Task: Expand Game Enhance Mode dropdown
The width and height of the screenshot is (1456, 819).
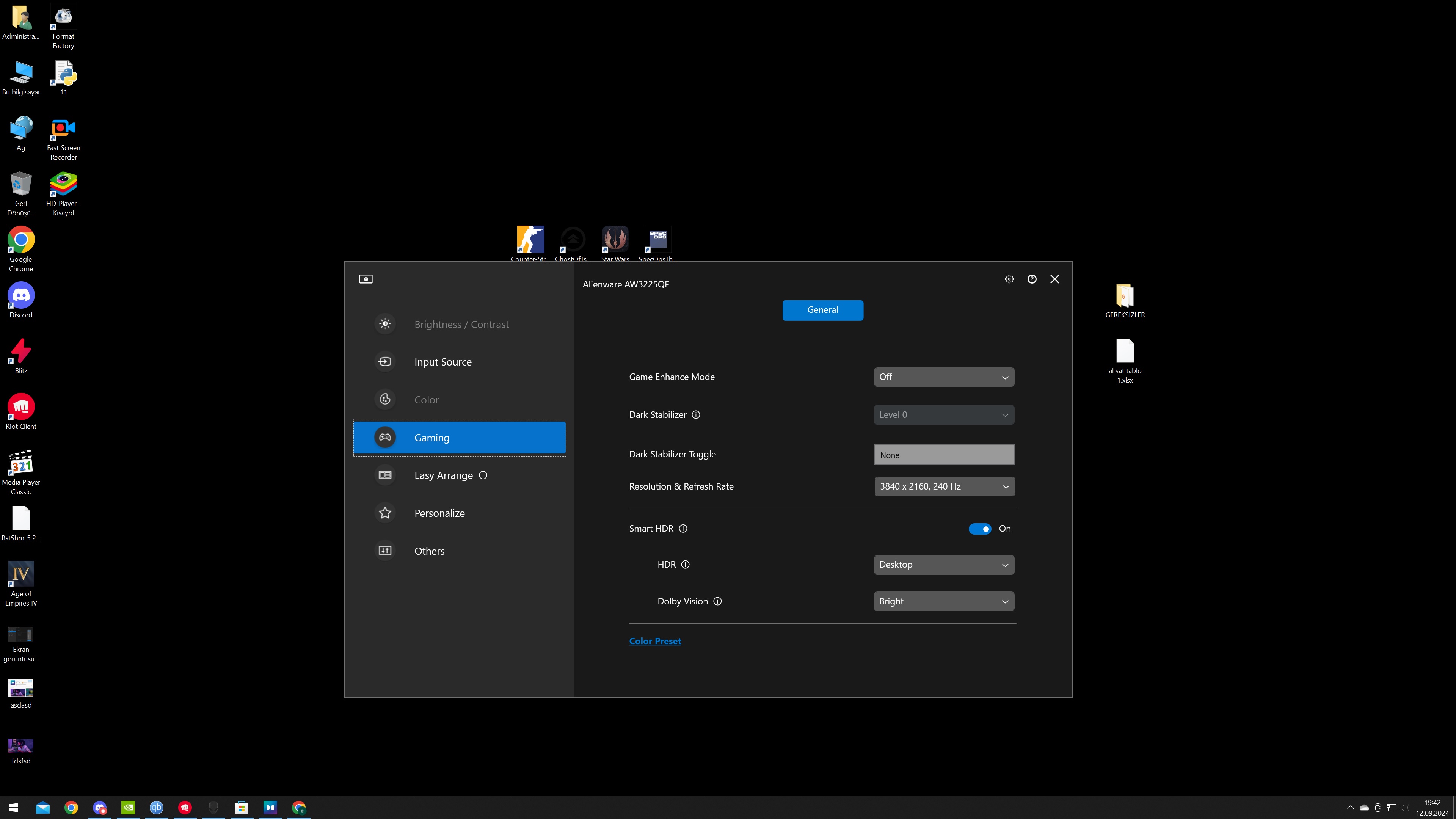Action: 943,377
